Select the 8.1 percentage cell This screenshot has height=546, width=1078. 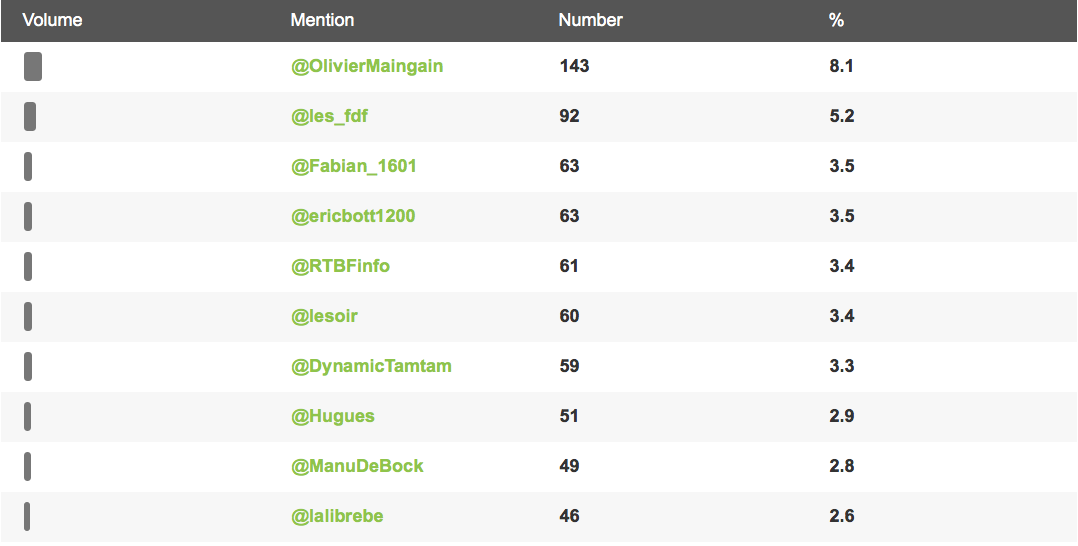(842, 66)
